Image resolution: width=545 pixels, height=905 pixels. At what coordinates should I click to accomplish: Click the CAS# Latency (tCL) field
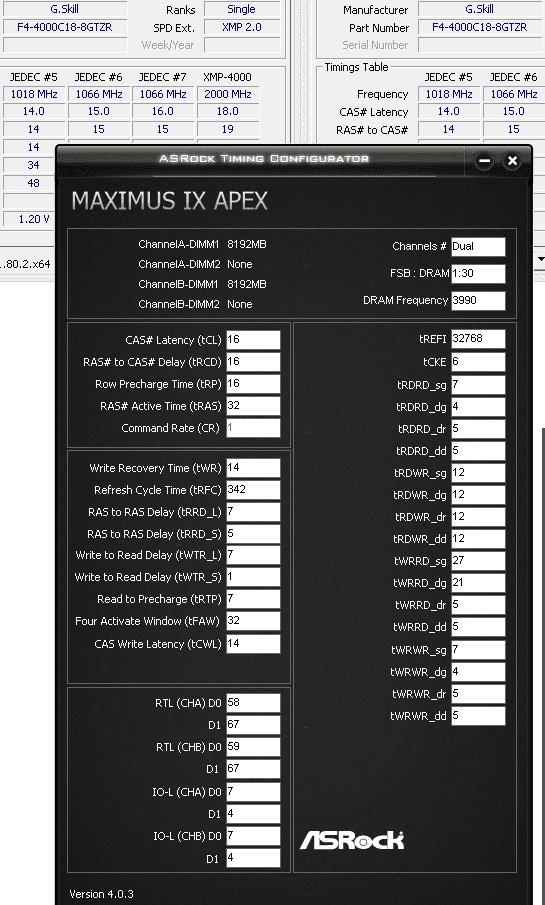coord(253,339)
